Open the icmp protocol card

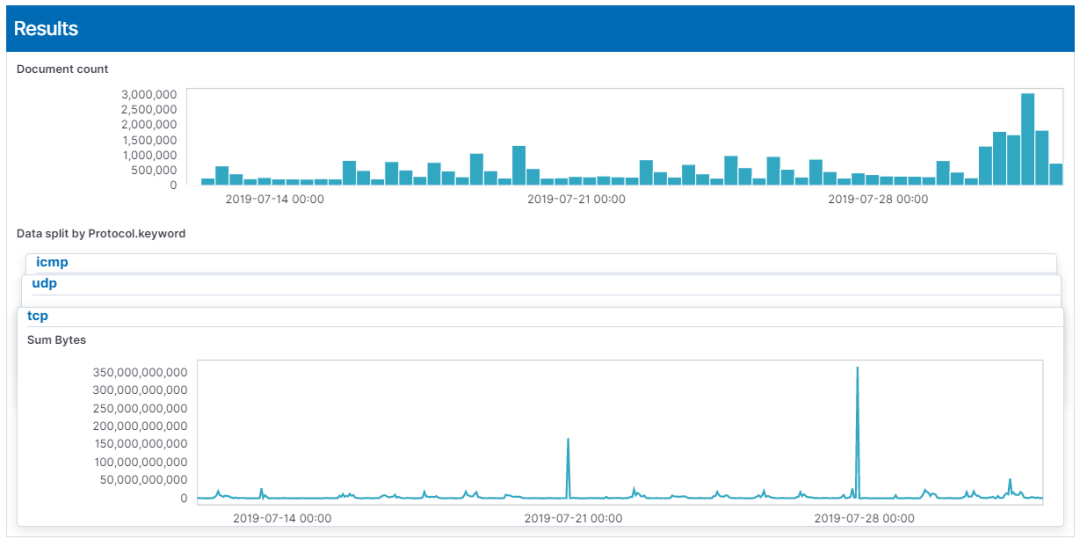[x=52, y=263]
